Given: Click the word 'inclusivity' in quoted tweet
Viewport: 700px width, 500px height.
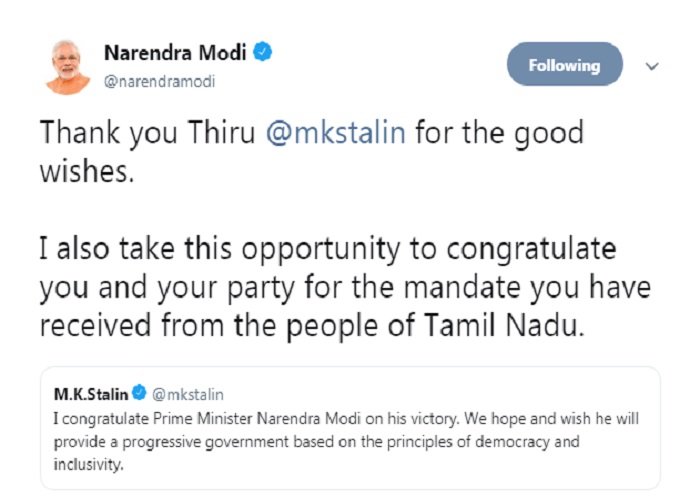Looking at the screenshot, I should (88, 465).
